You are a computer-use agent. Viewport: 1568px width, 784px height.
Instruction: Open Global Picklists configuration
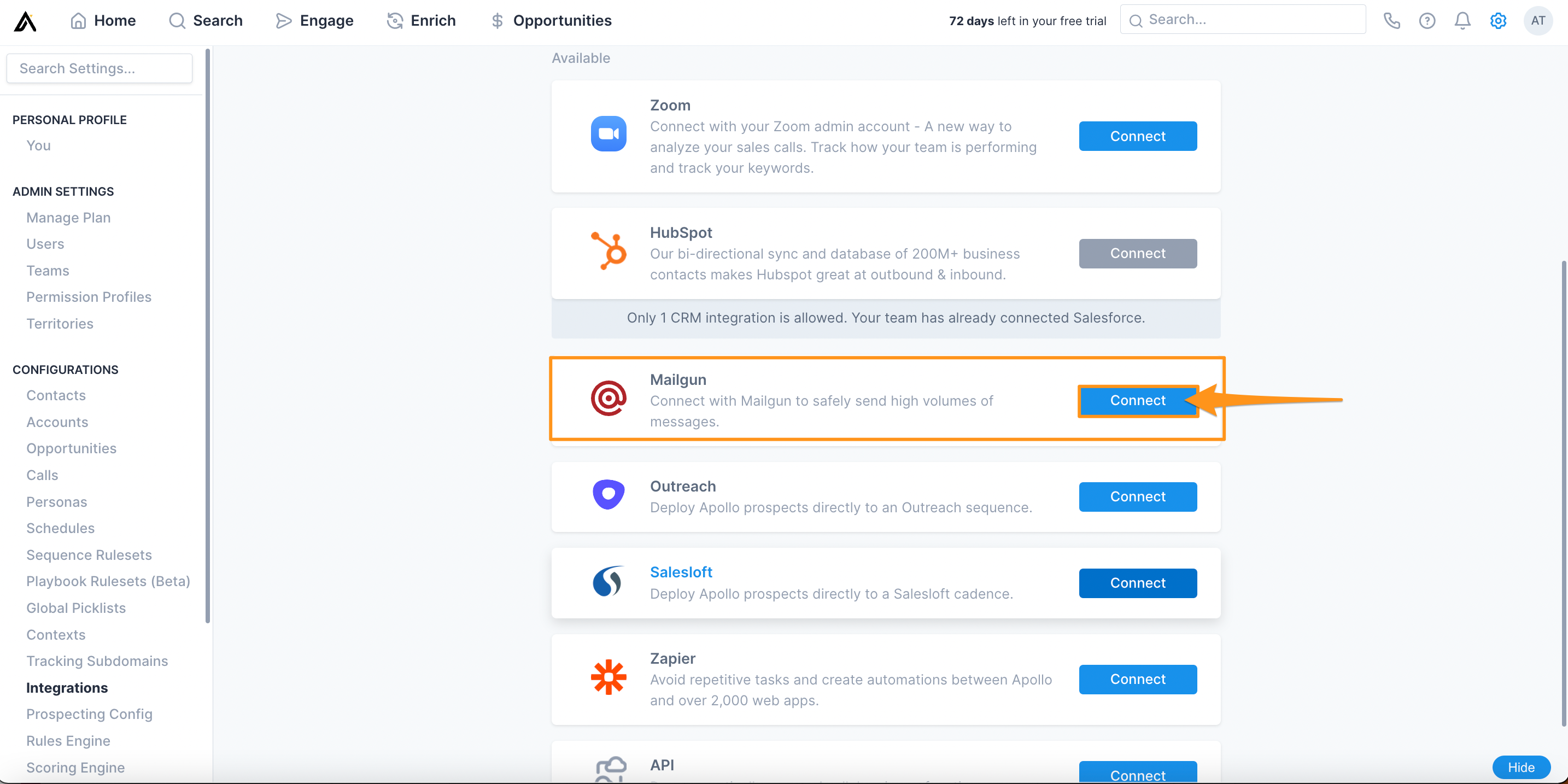pos(76,608)
